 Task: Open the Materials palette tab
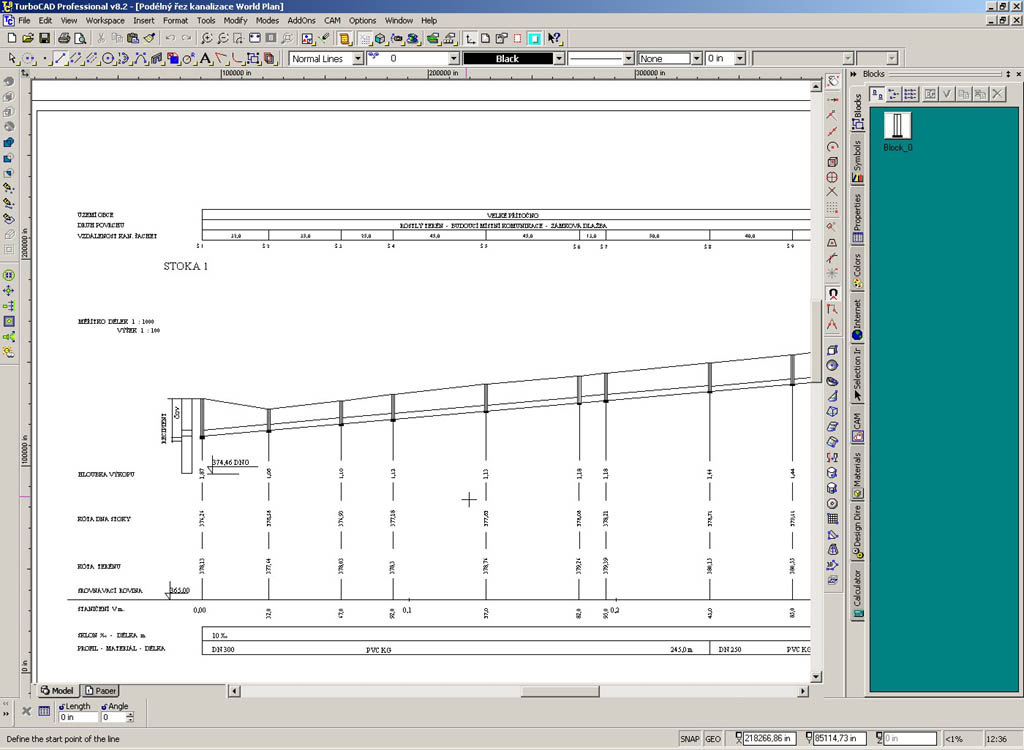[x=857, y=475]
